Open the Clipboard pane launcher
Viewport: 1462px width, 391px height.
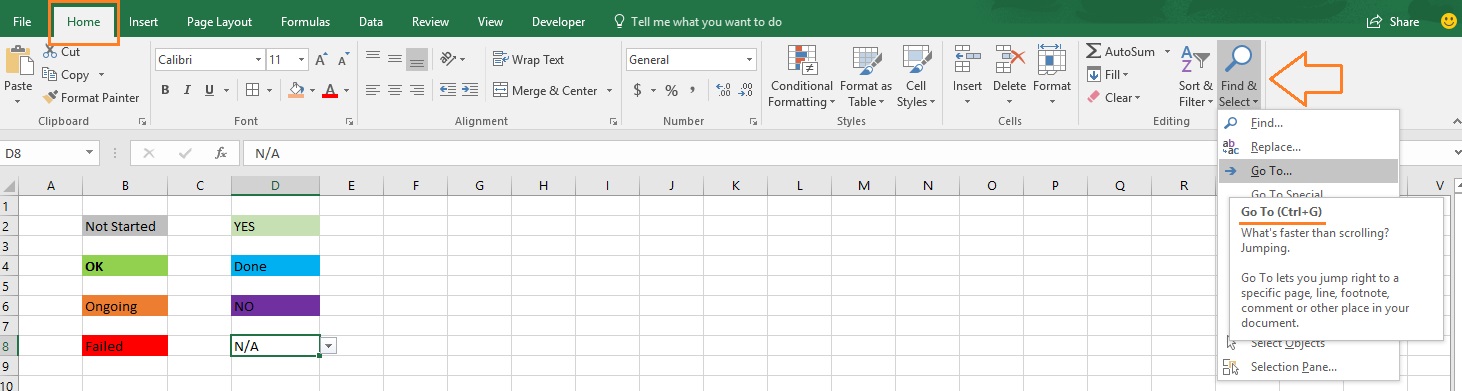pos(143,121)
